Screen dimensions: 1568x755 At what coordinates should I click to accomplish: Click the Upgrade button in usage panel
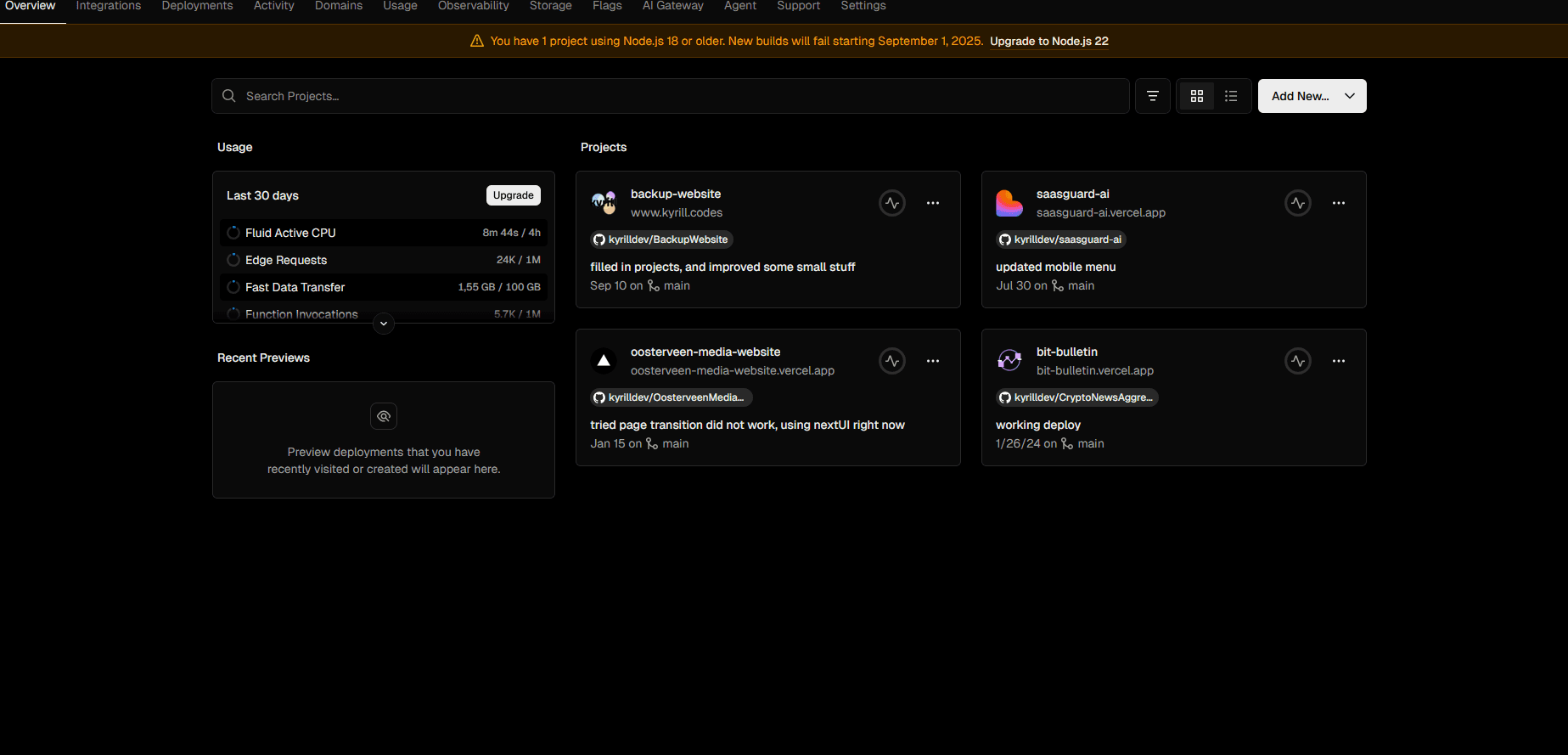[514, 195]
